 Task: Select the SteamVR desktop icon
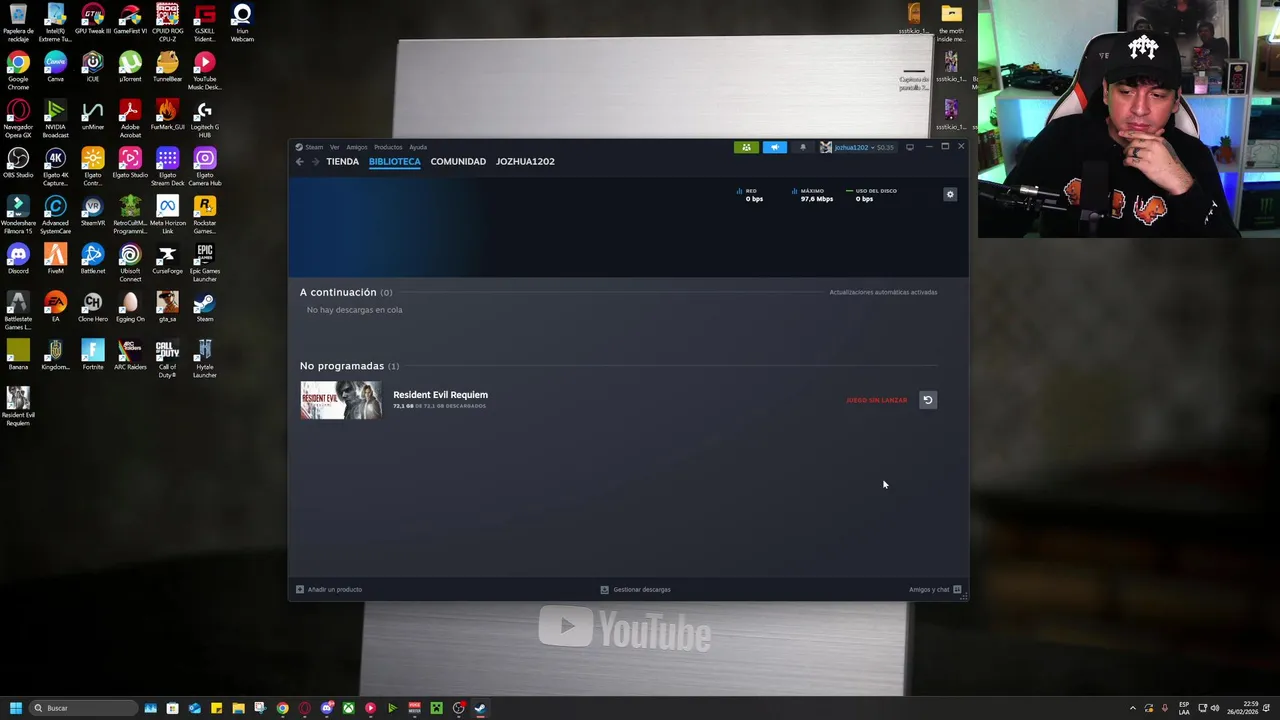(x=92, y=212)
